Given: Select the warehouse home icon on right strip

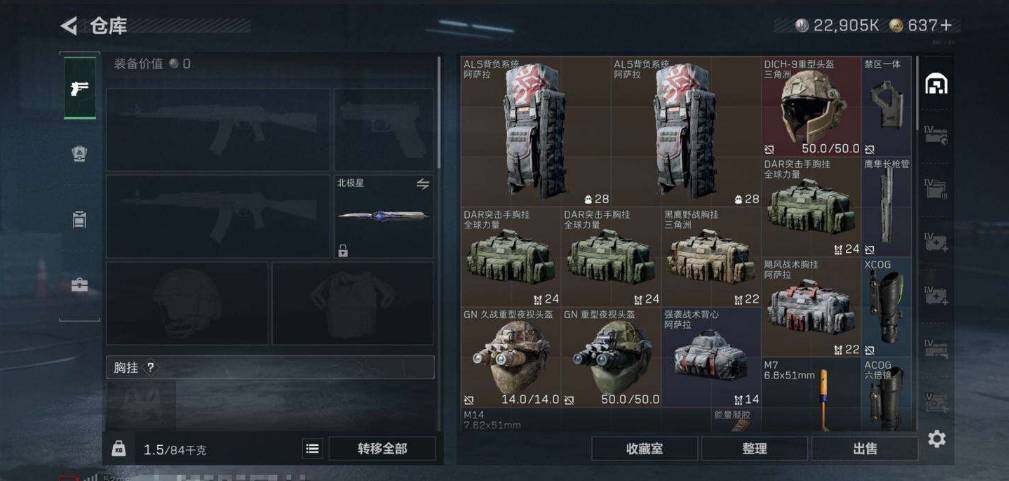Looking at the screenshot, I should pyautogui.click(x=936, y=84).
